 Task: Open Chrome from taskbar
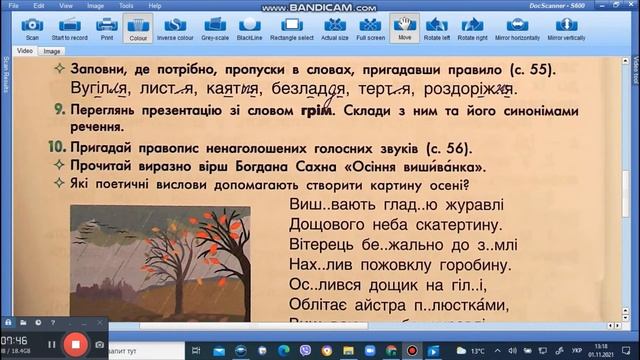click(x=391, y=351)
